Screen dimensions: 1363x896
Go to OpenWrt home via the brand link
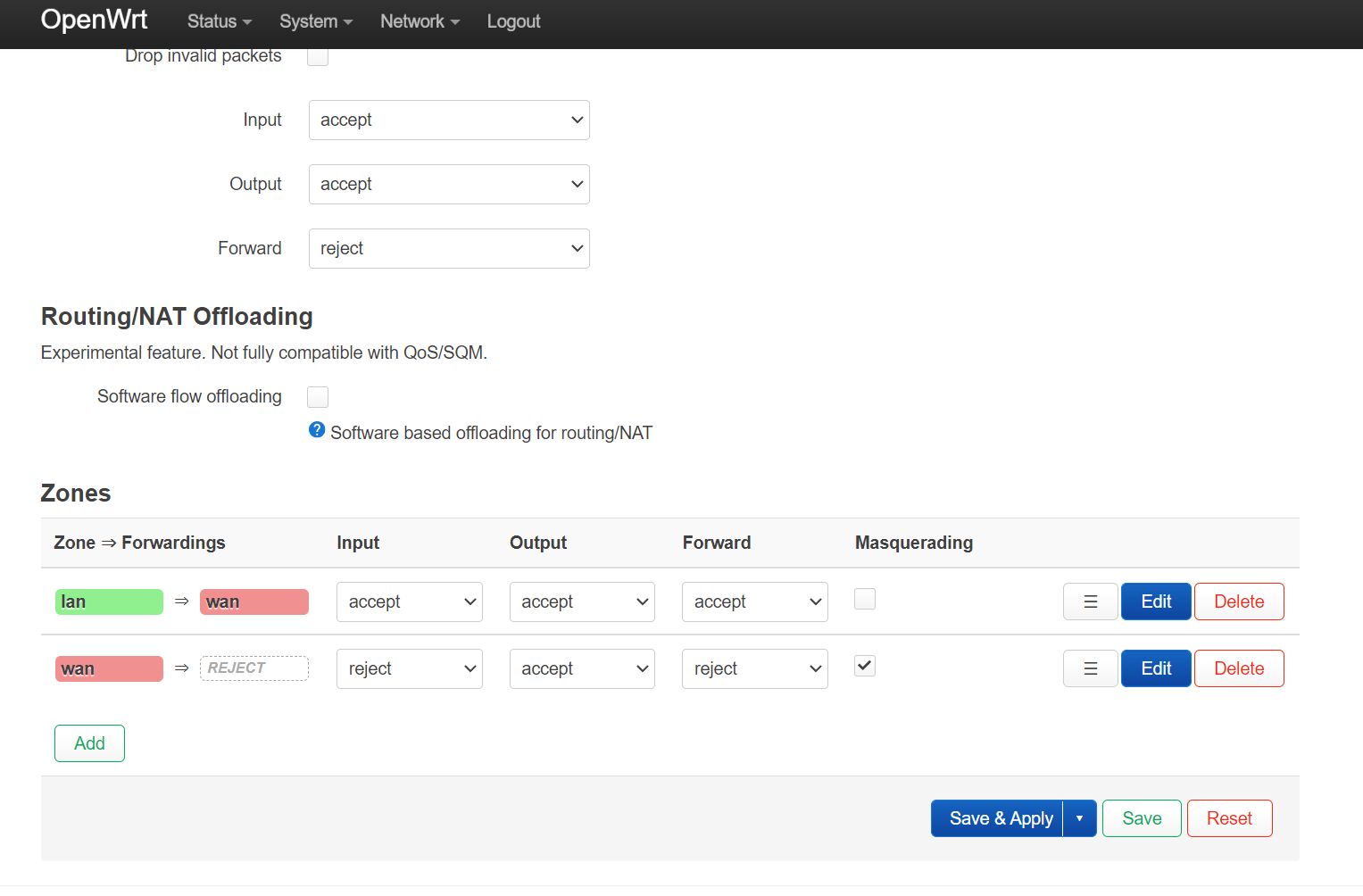click(94, 20)
